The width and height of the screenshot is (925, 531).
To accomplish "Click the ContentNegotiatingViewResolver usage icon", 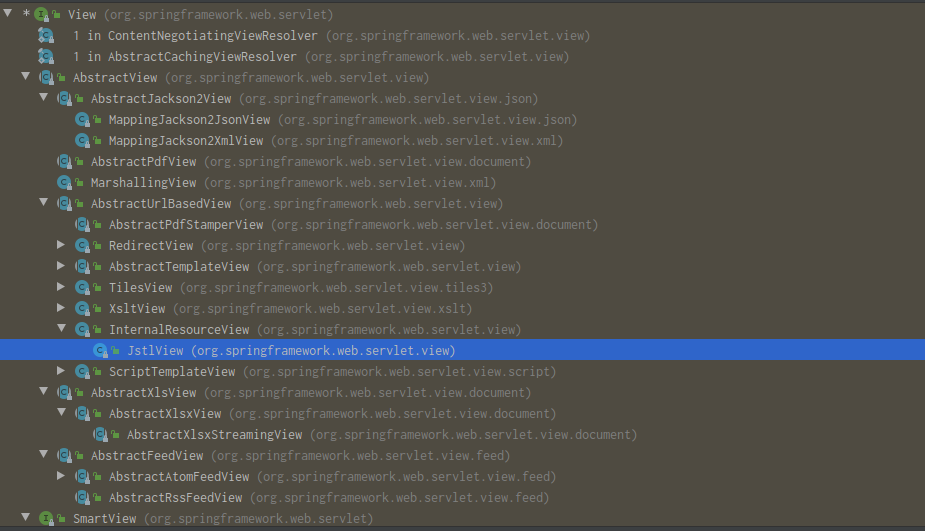I will pos(45,36).
